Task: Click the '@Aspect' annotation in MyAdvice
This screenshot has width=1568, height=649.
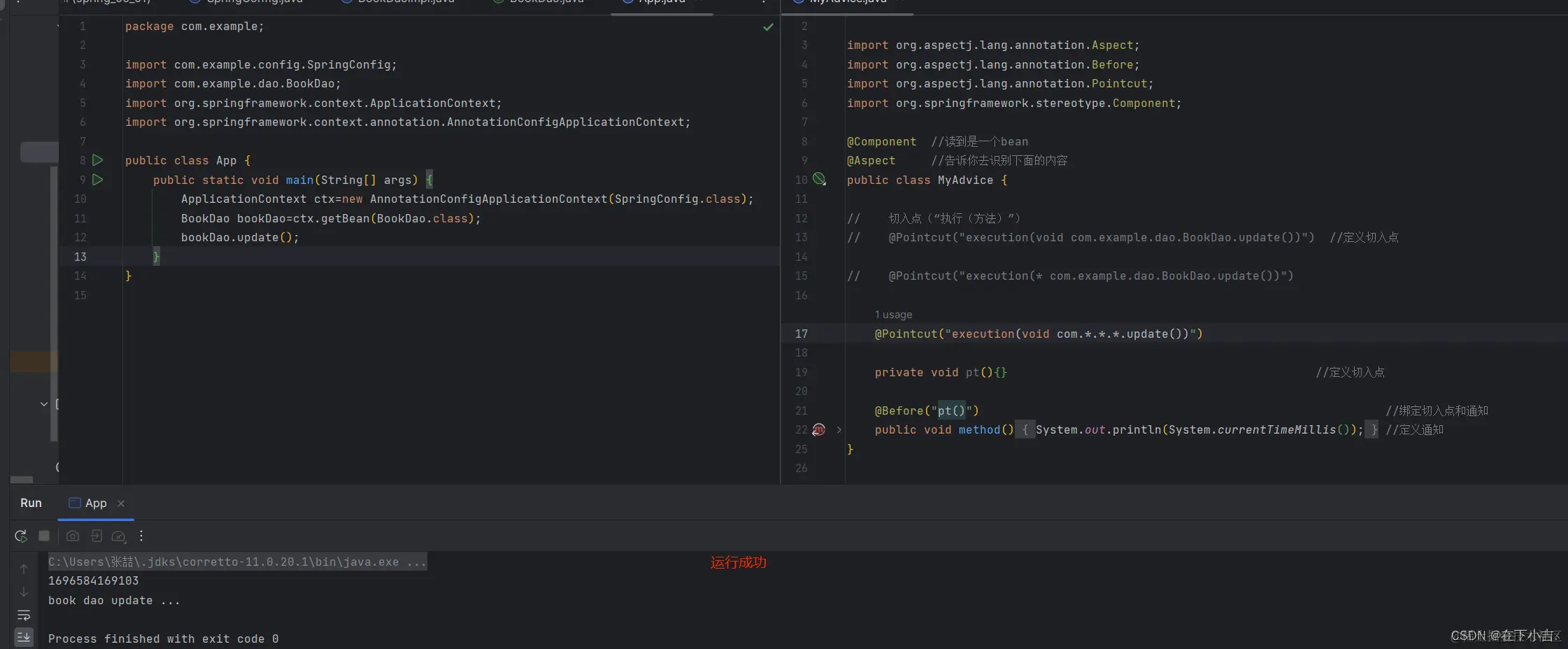Action: click(871, 161)
